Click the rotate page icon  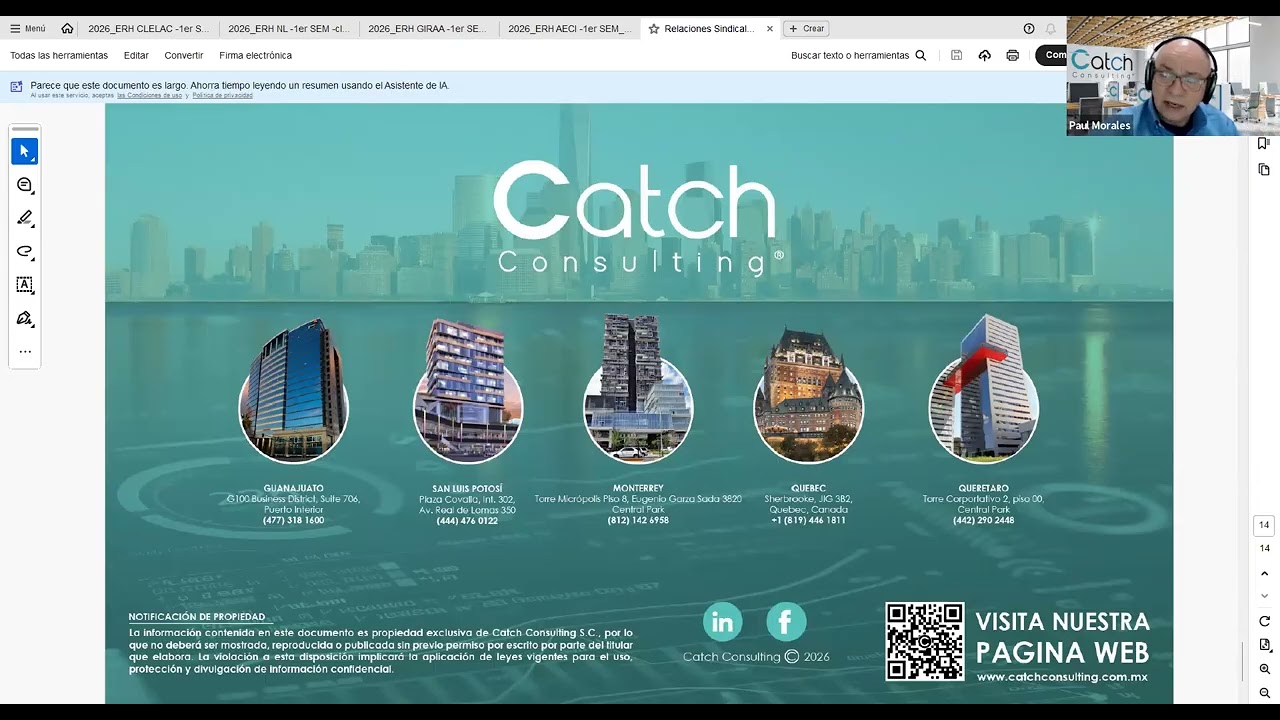click(x=1264, y=621)
